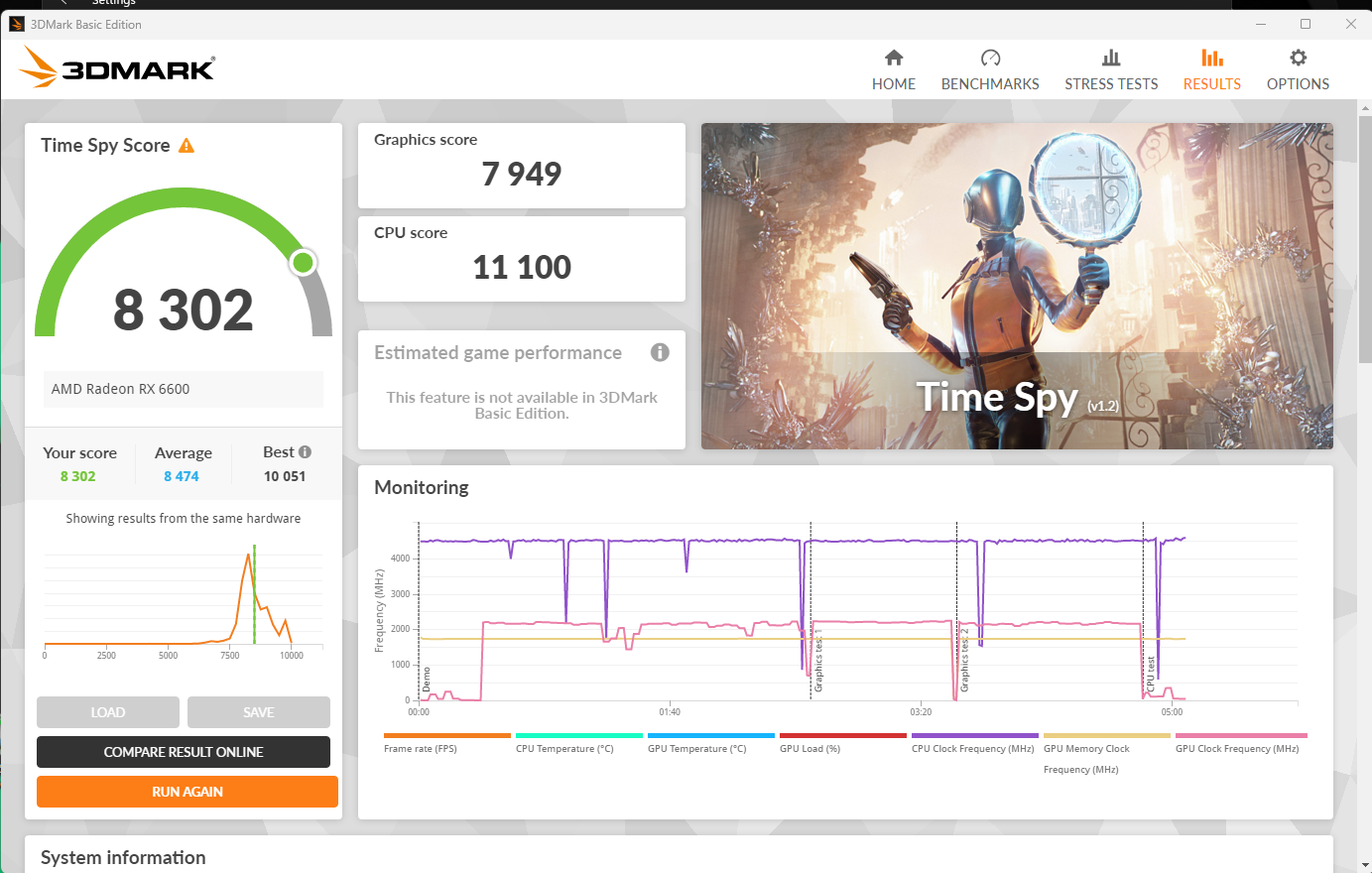Click the System information heading
This screenshot has width=1372, height=873.
123,858
